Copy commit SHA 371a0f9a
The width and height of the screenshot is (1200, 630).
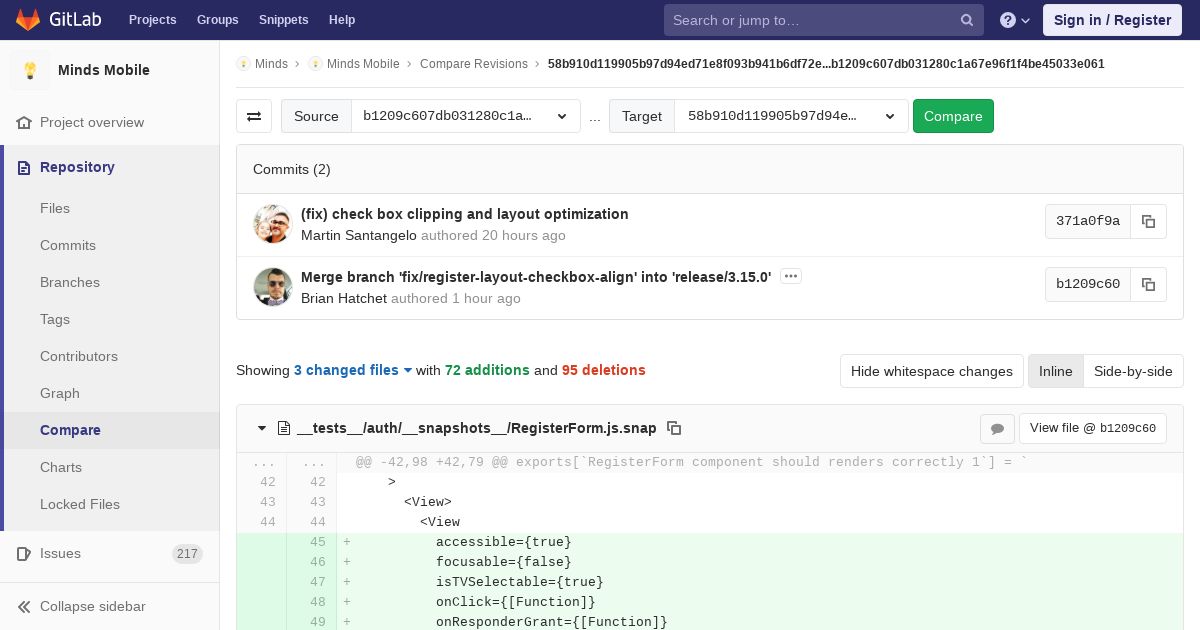1148,221
